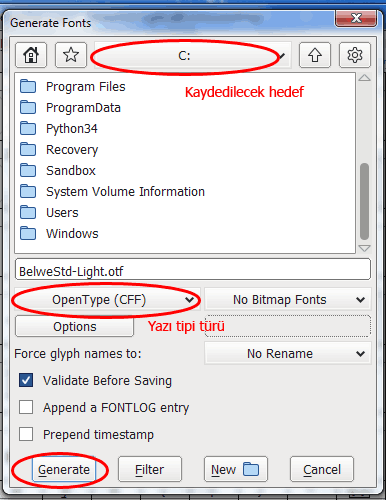The image size is (386, 500).
Task: Open the Options button
Action: [74, 326]
